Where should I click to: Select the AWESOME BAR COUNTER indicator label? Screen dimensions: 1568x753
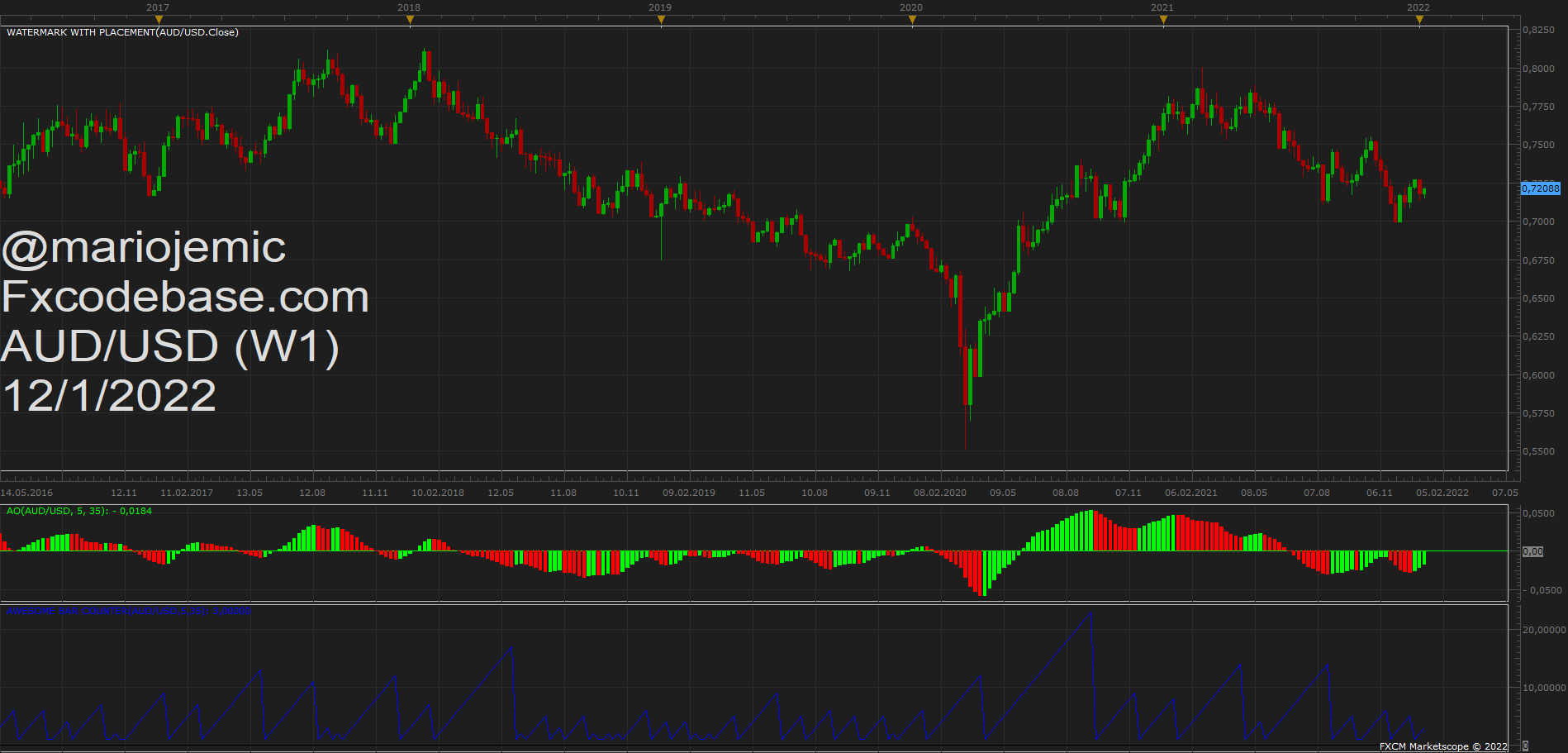129,612
